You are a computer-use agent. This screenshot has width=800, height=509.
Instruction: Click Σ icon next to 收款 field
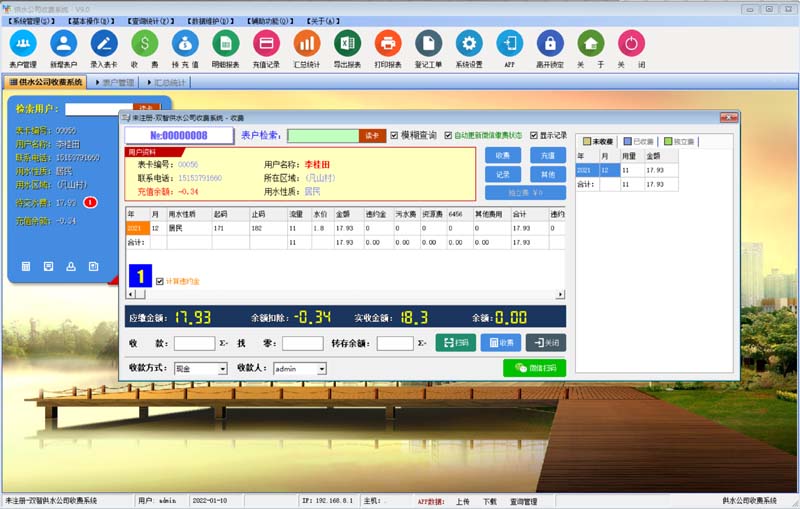pyautogui.click(x=223, y=343)
